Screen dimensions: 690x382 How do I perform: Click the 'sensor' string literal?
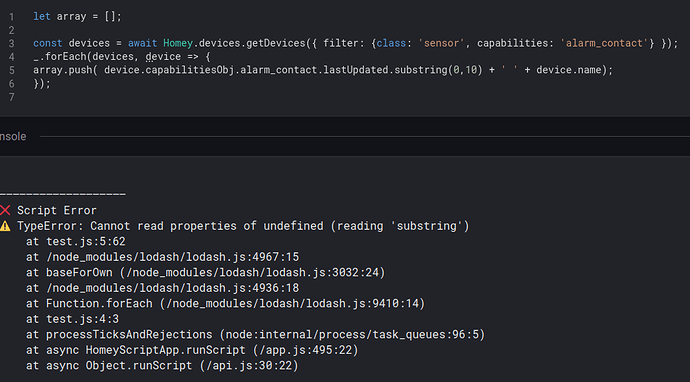(441, 43)
